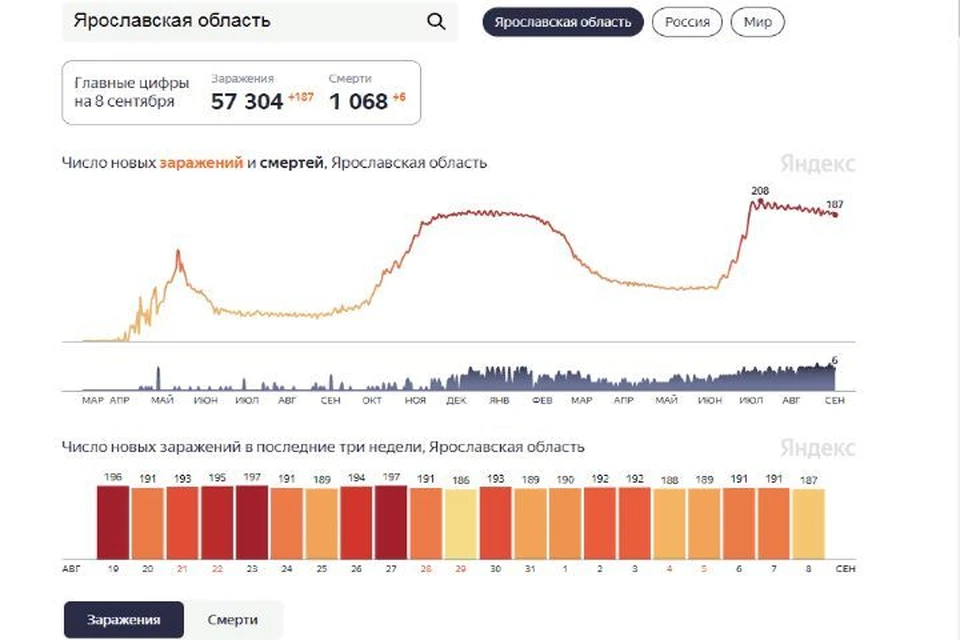960x640 pixels.
Task: Click the ОКТ month label on timeline
Action: (x=372, y=400)
